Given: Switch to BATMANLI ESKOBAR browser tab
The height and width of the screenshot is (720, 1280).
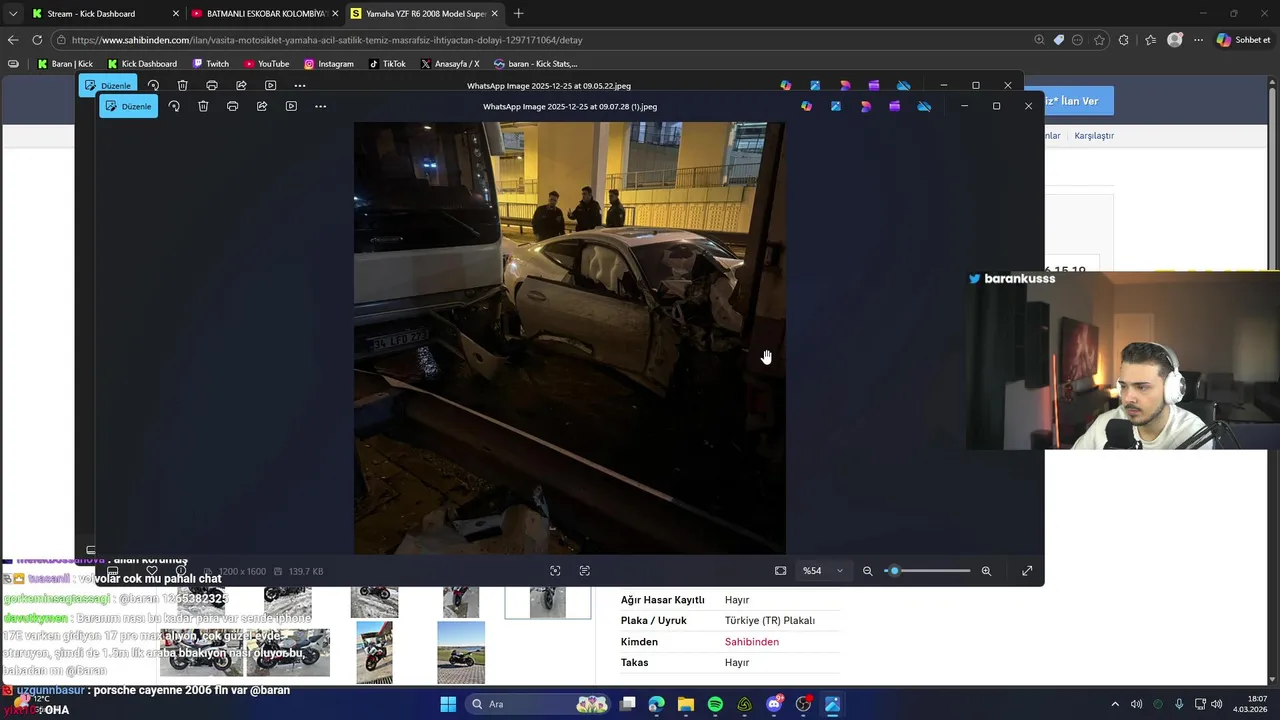Looking at the screenshot, I should (x=263, y=14).
